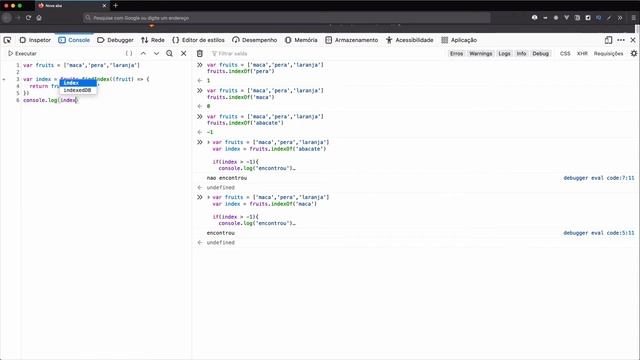Pretty print code with braces icon

129,53
